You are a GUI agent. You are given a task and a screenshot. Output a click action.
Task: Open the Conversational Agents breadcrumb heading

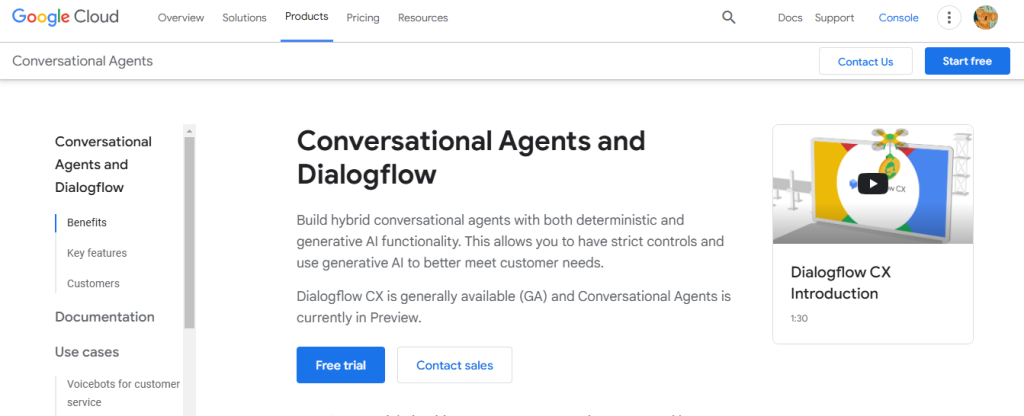(x=82, y=61)
